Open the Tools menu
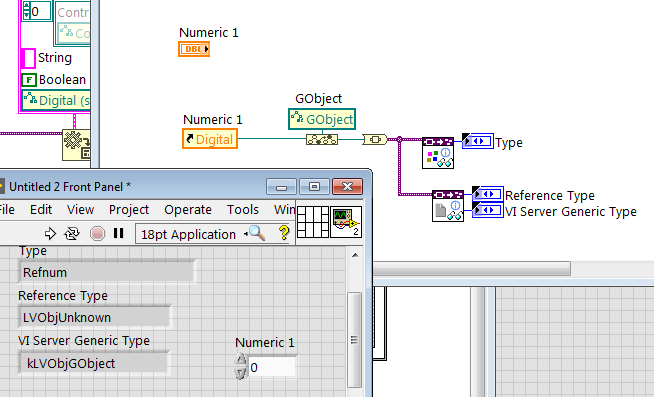The width and height of the screenshot is (654, 397). [x=243, y=209]
